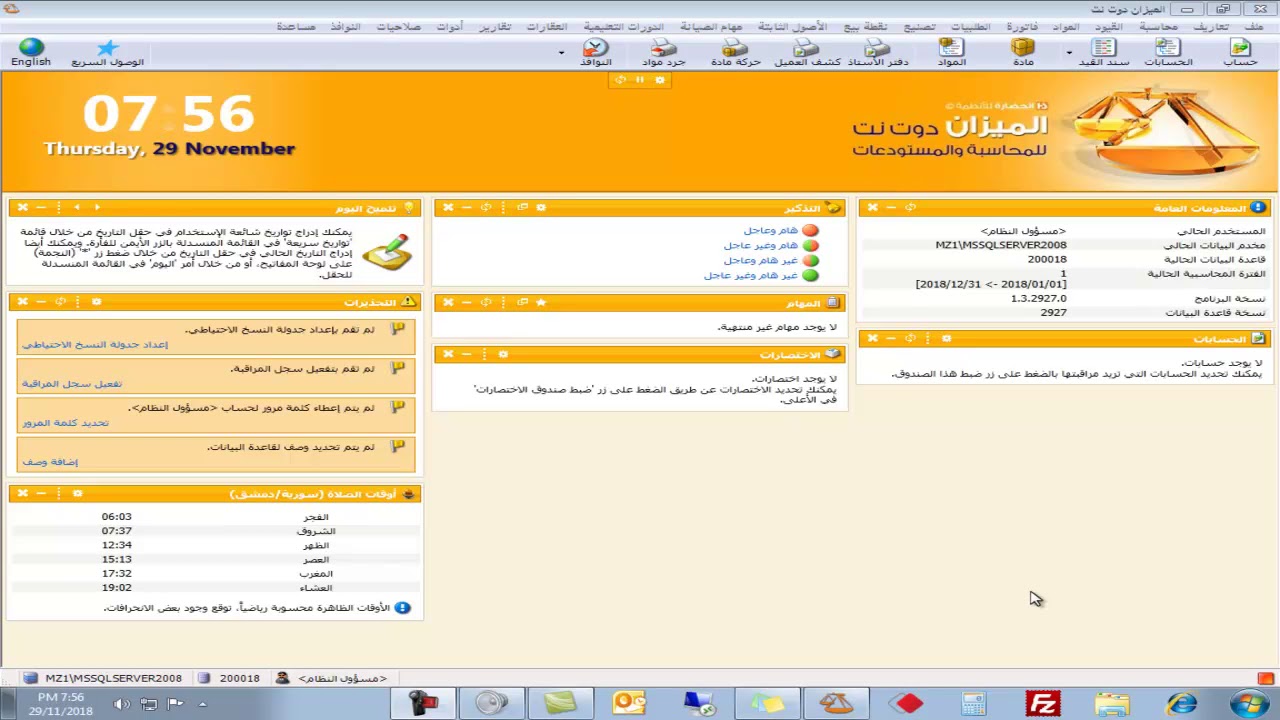The width and height of the screenshot is (1280, 720).
Task: Collapse the التحذيرات panel with minimize dash
Action: click(x=41, y=301)
